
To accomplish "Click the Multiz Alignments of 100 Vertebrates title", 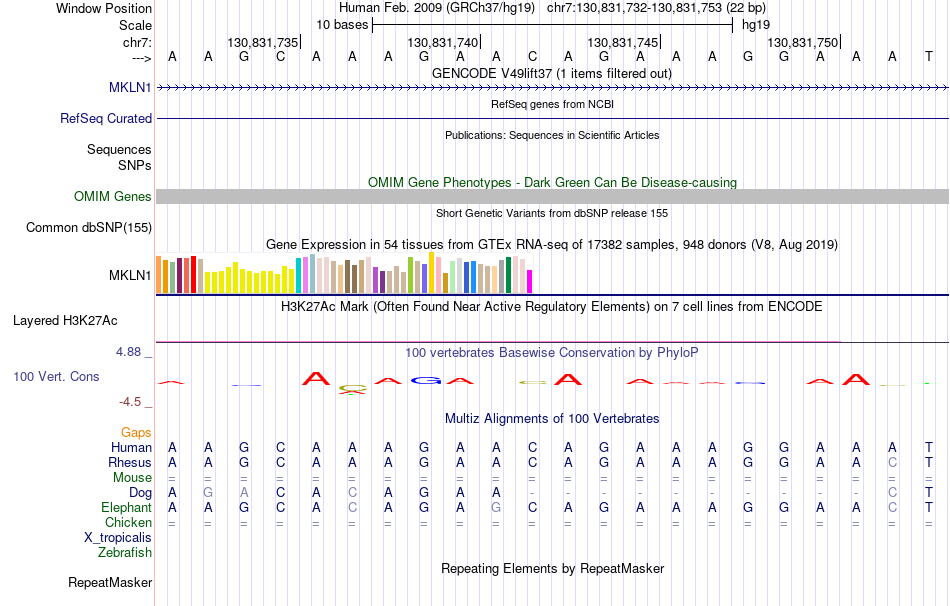I will [x=552, y=419].
